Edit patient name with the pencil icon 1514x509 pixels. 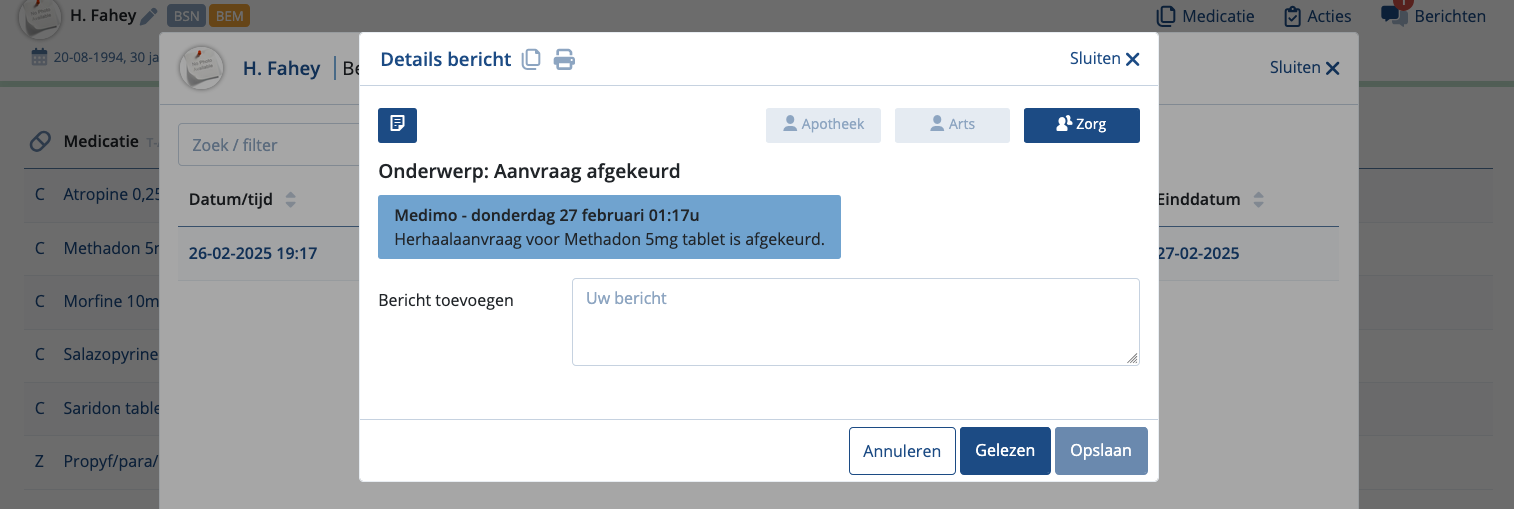149,16
